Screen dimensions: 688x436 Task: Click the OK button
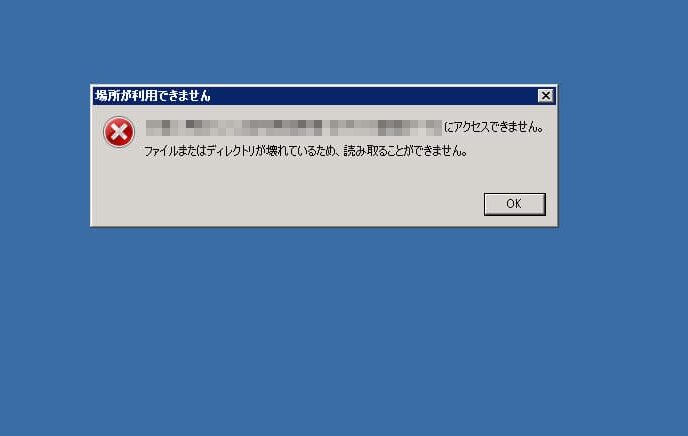[515, 204]
